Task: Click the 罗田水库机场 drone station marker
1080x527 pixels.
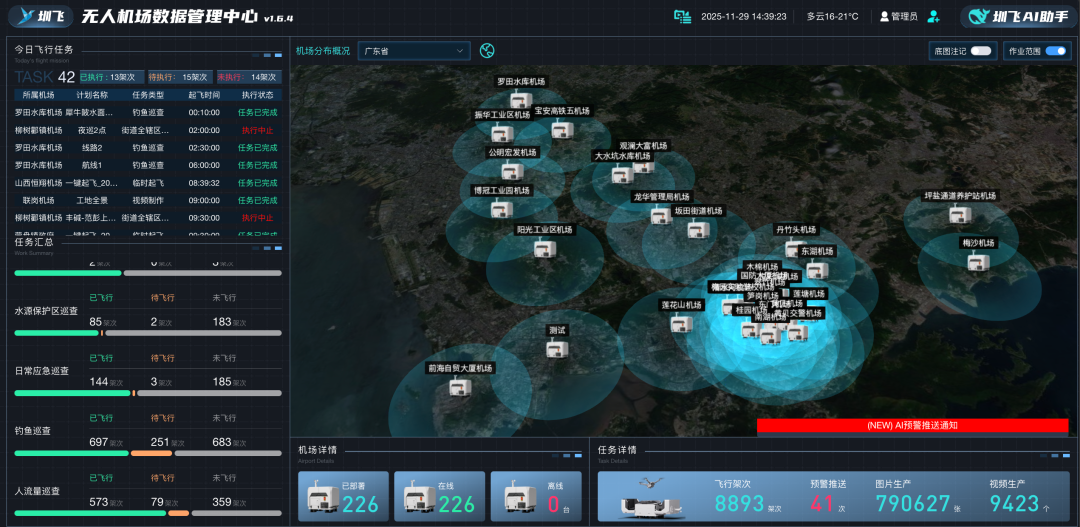Action: click(x=520, y=99)
